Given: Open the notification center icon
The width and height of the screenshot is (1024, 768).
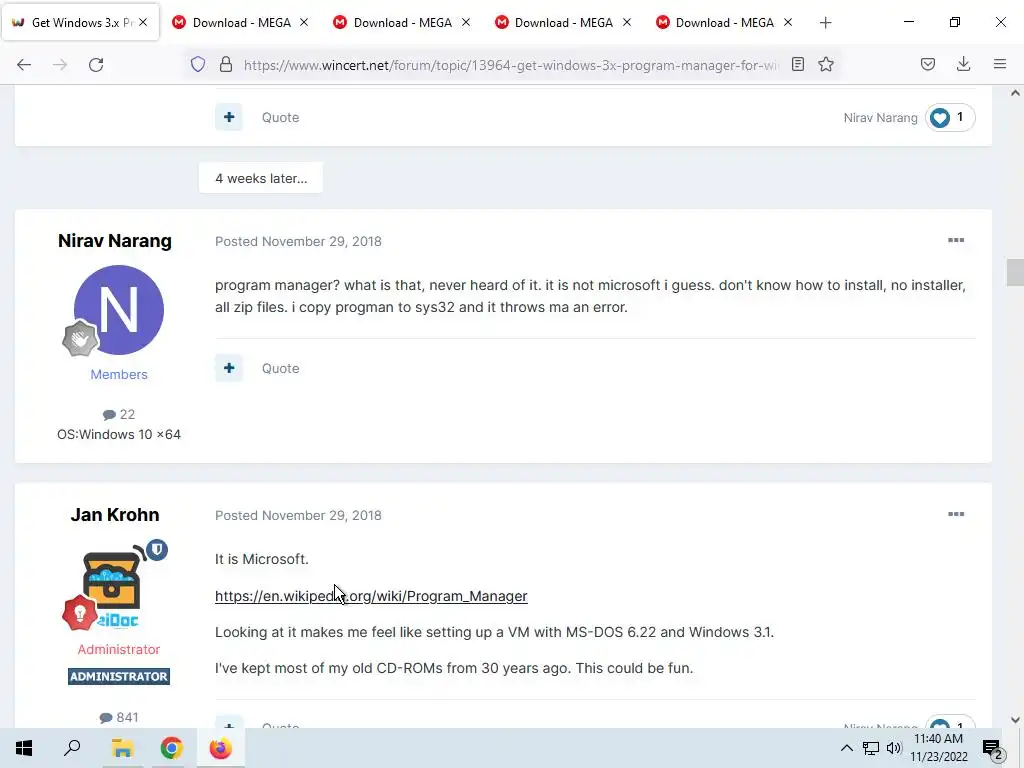Looking at the screenshot, I should [x=993, y=750].
